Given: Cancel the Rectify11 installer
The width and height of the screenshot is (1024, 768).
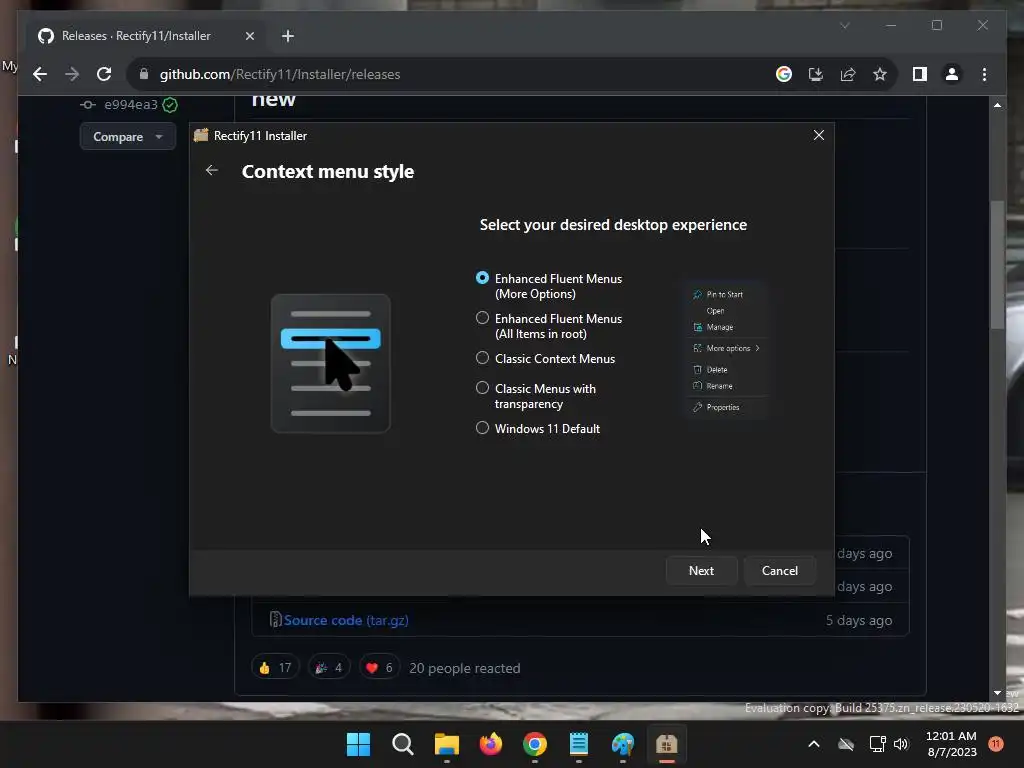Looking at the screenshot, I should coord(780,571).
